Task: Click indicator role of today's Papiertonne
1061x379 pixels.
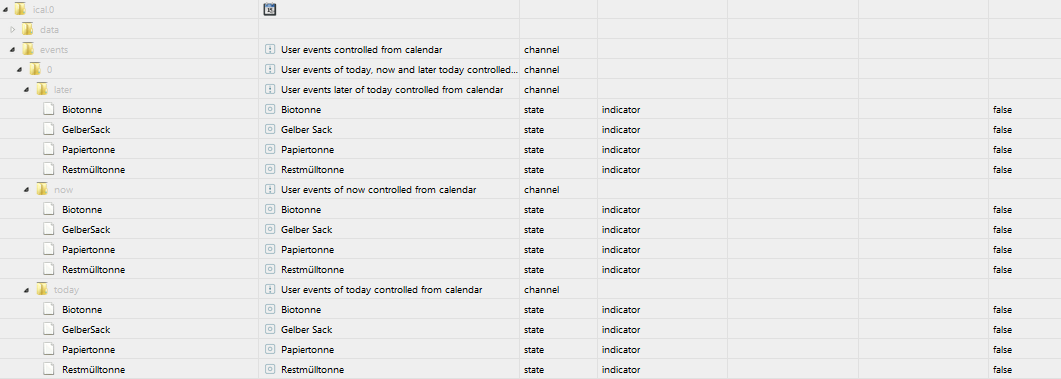Action: pos(621,350)
